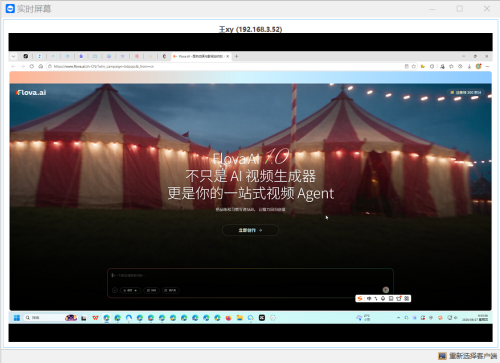500x363 pixels.
Task: Show hidden system tray icons
Action: (398, 318)
